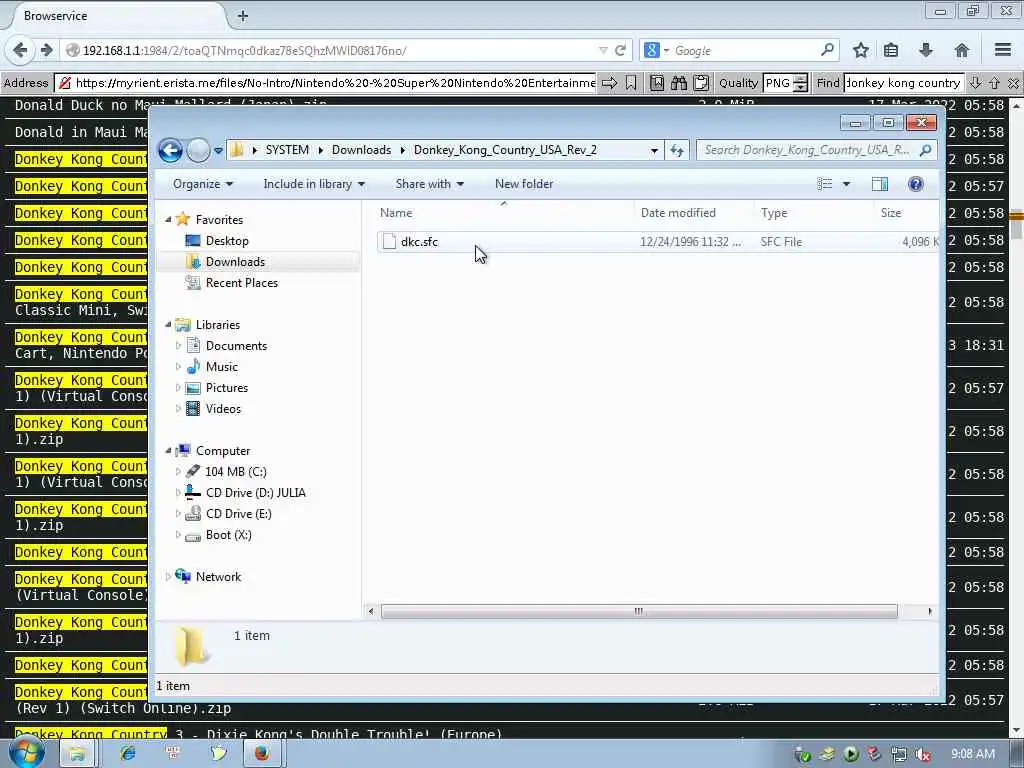Reload the page in Firefox
The image size is (1024, 768).
[x=620, y=50]
